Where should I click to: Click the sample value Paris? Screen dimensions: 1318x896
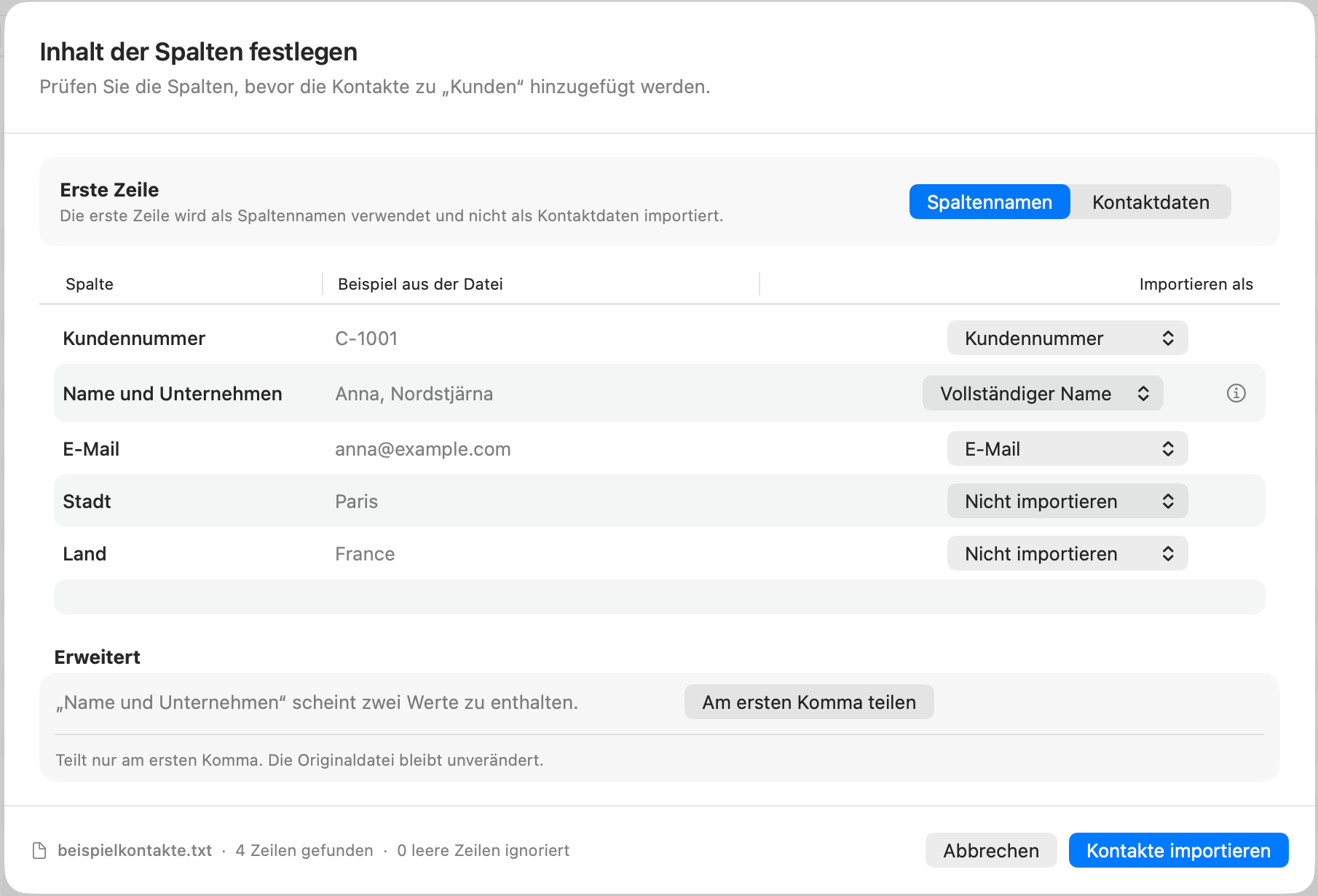point(356,501)
